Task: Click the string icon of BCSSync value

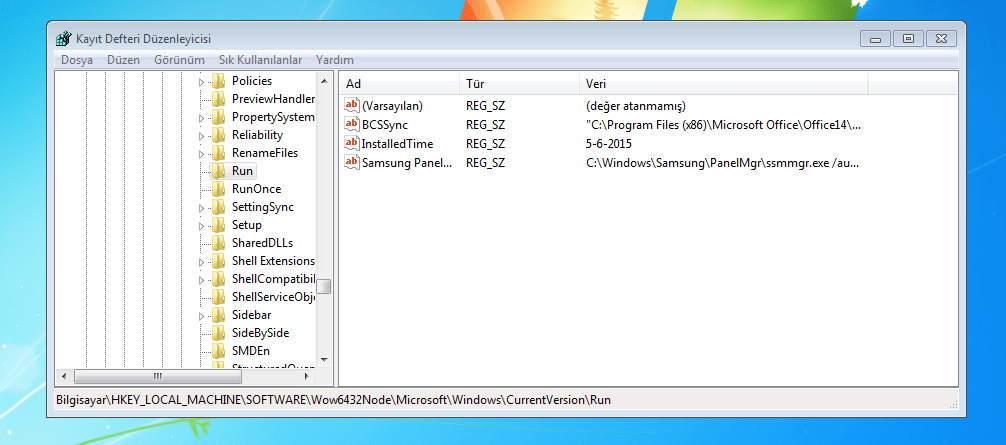Action: click(x=352, y=124)
